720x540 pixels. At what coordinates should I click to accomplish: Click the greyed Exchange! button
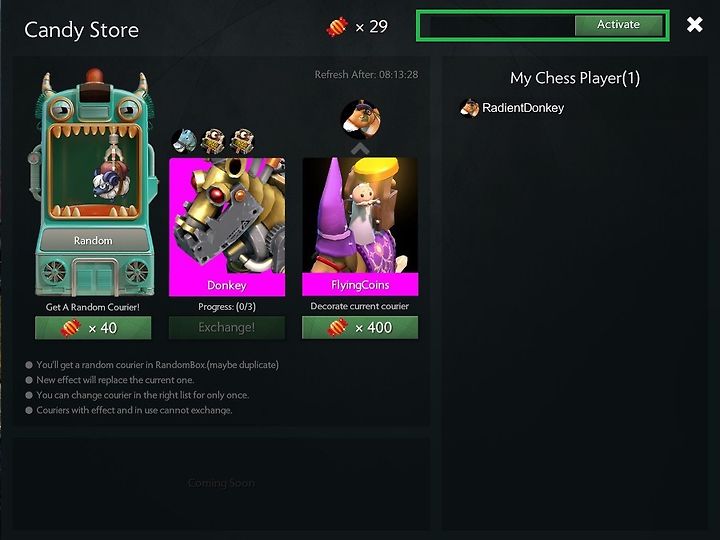(x=227, y=327)
